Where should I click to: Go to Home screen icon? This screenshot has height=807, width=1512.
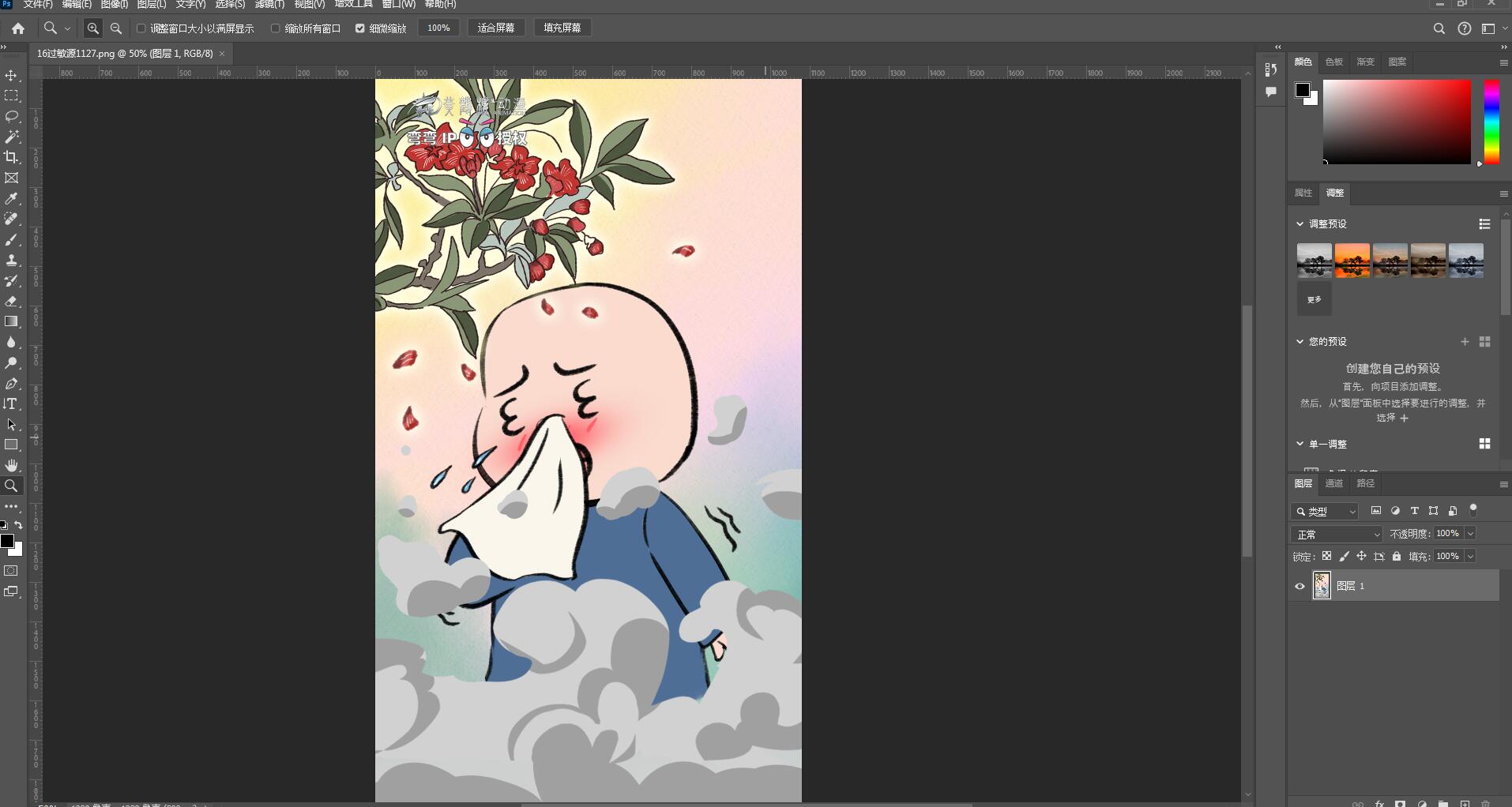click(18, 28)
